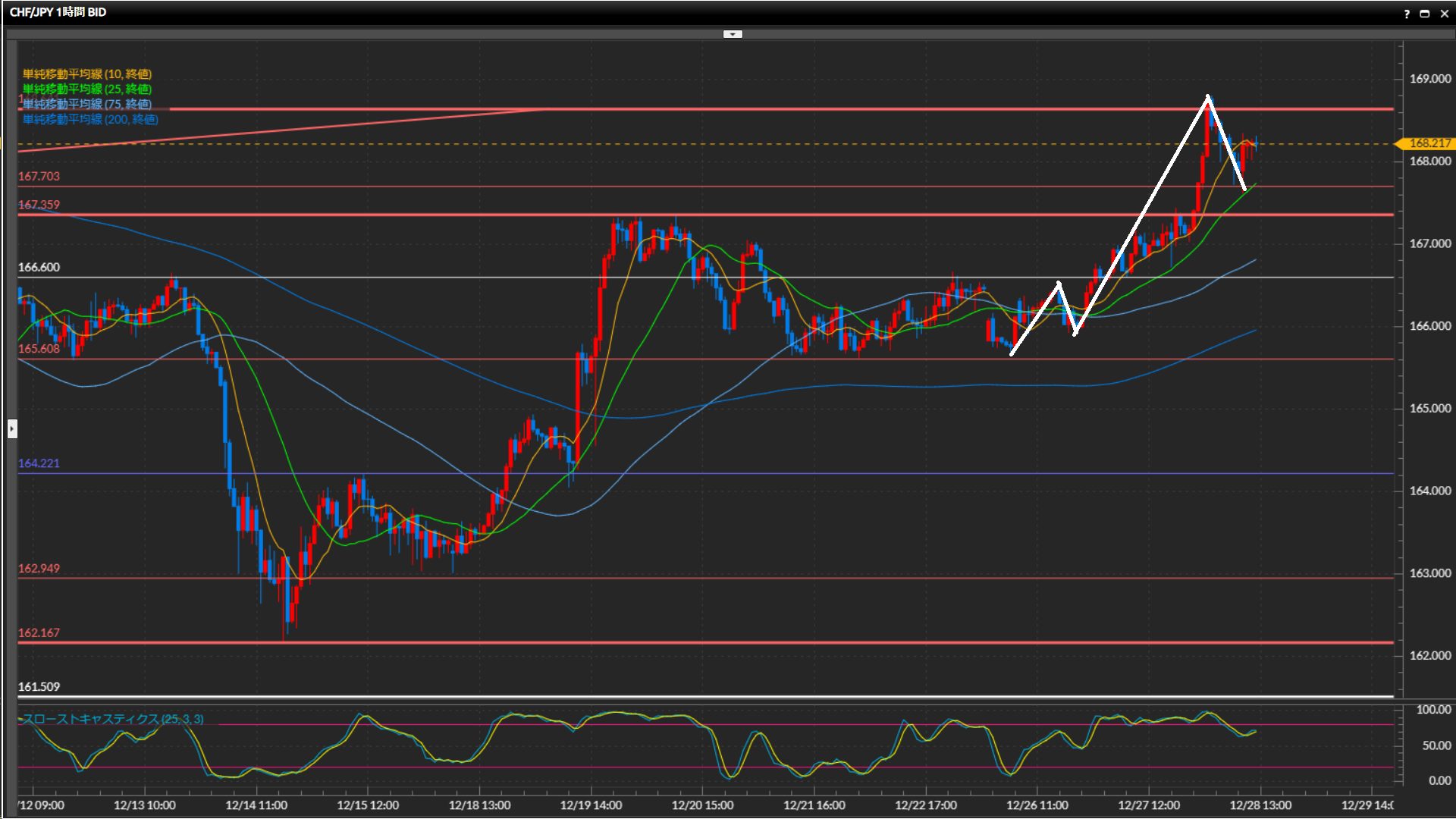Expand the left side panel arrow

pyautogui.click(x=12, y=429)
